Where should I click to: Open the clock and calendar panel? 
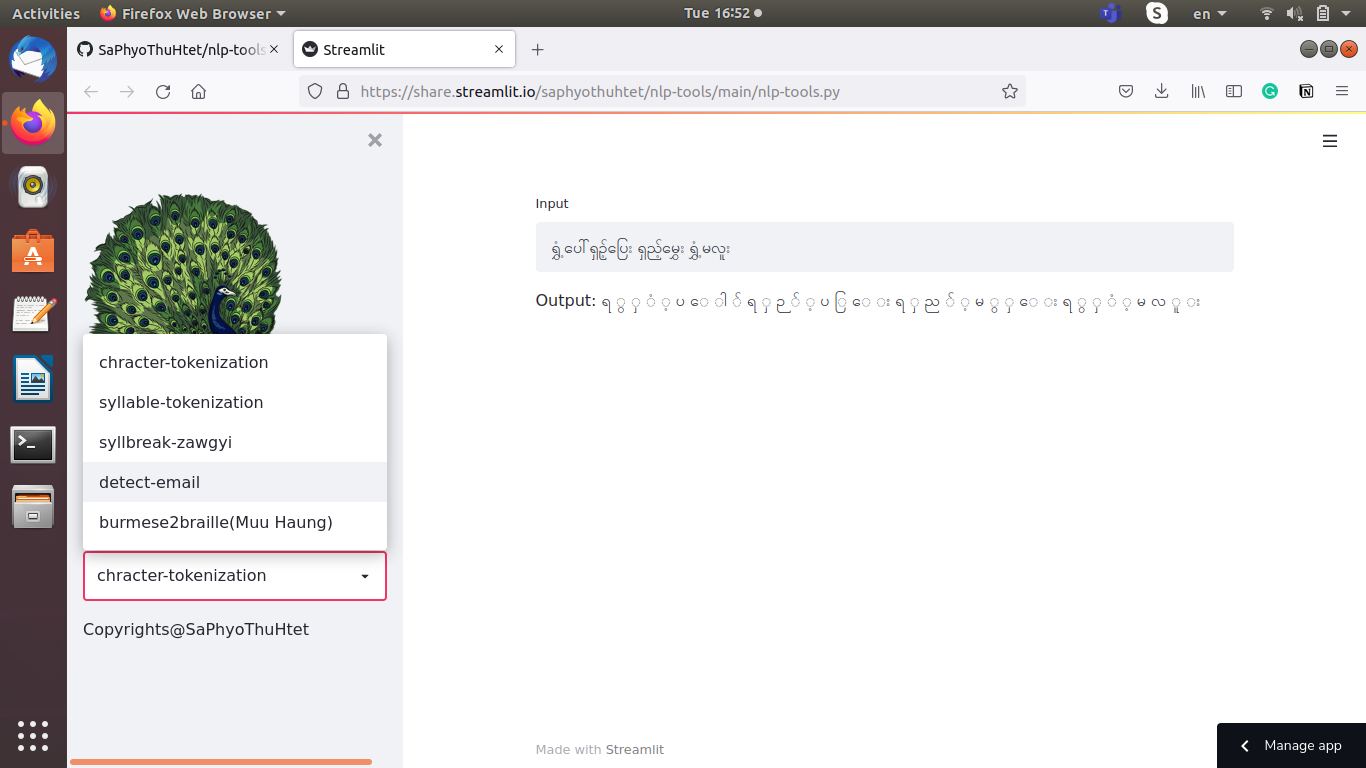pos(723,13)
